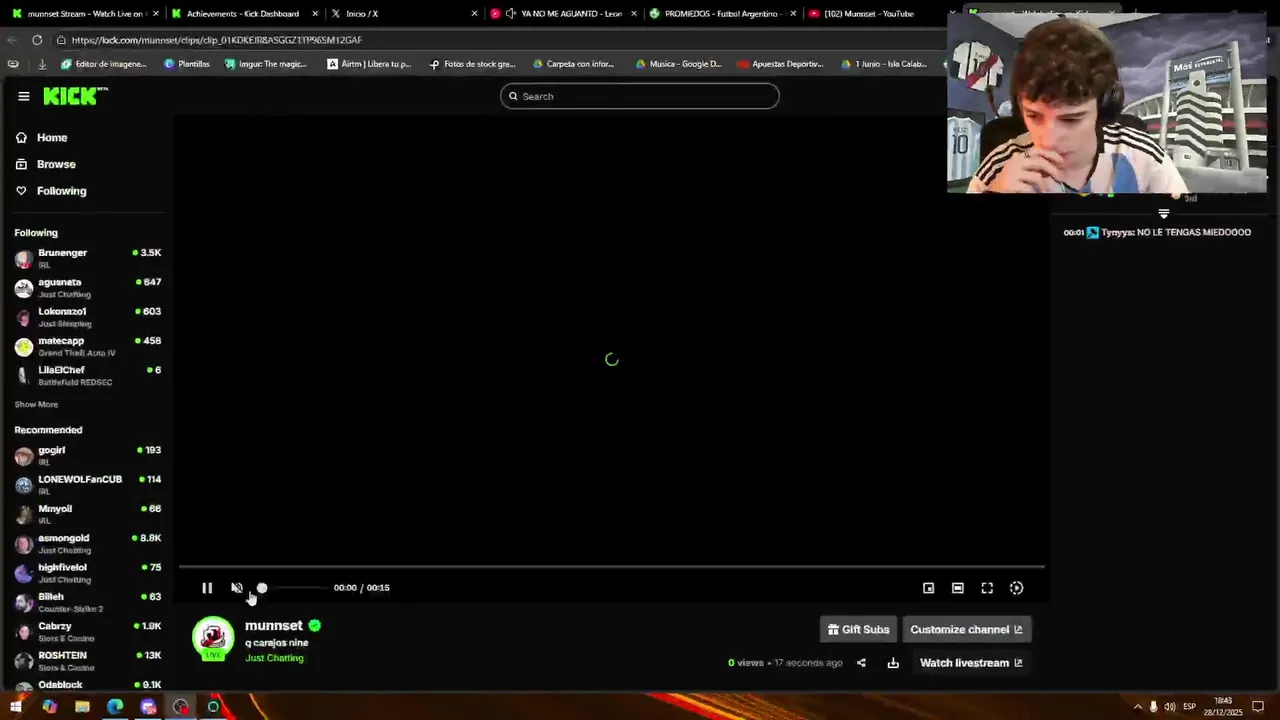
Task: Open Following in sidebar
Action: tap(61, 191)
